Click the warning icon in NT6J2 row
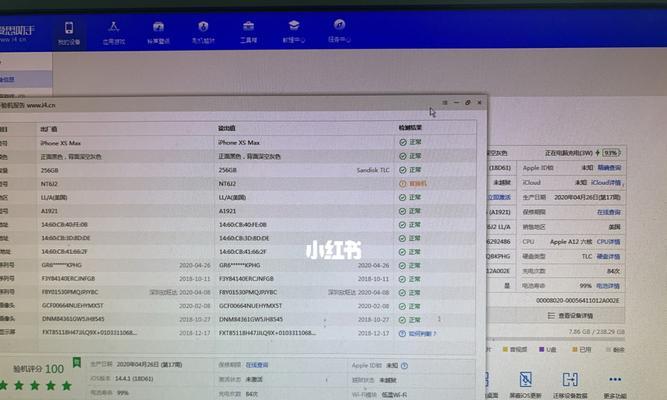Screen dimensions: 667x400 click(x=402, y=184)
